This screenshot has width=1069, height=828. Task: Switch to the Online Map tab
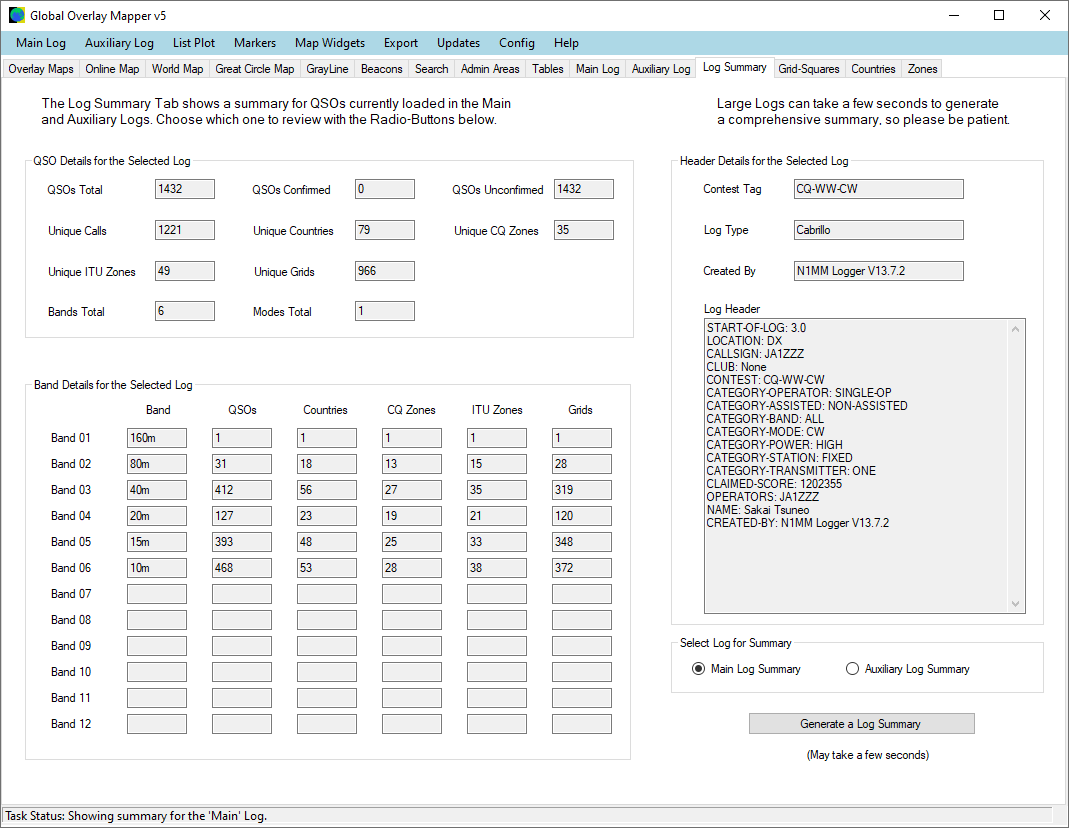click(112, 69)
